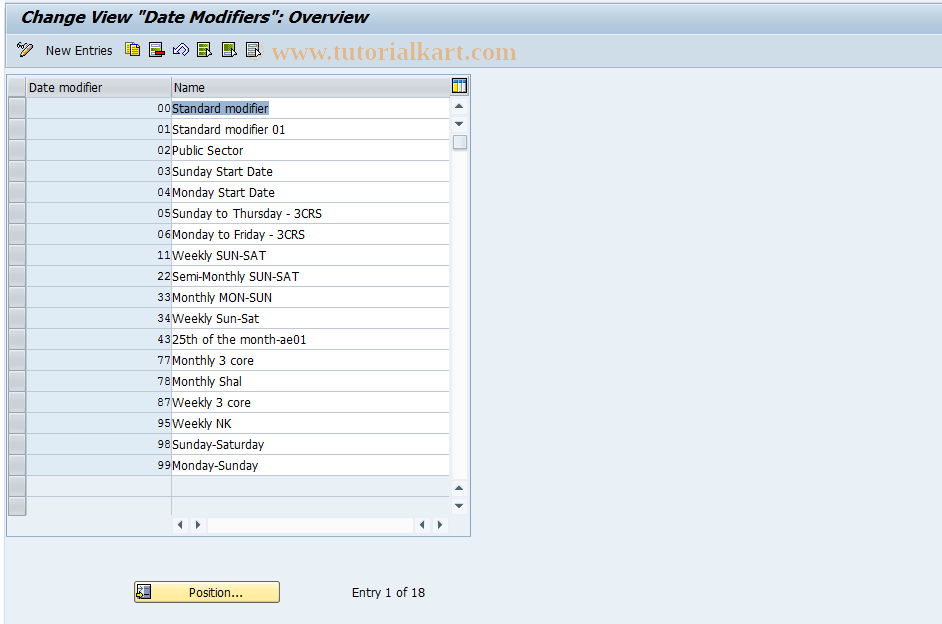Viewport: 942px width, 624px height.
Task: Select the row selector for Semi-Monthly SUN-SAT
Action: (x=17, y=276)
